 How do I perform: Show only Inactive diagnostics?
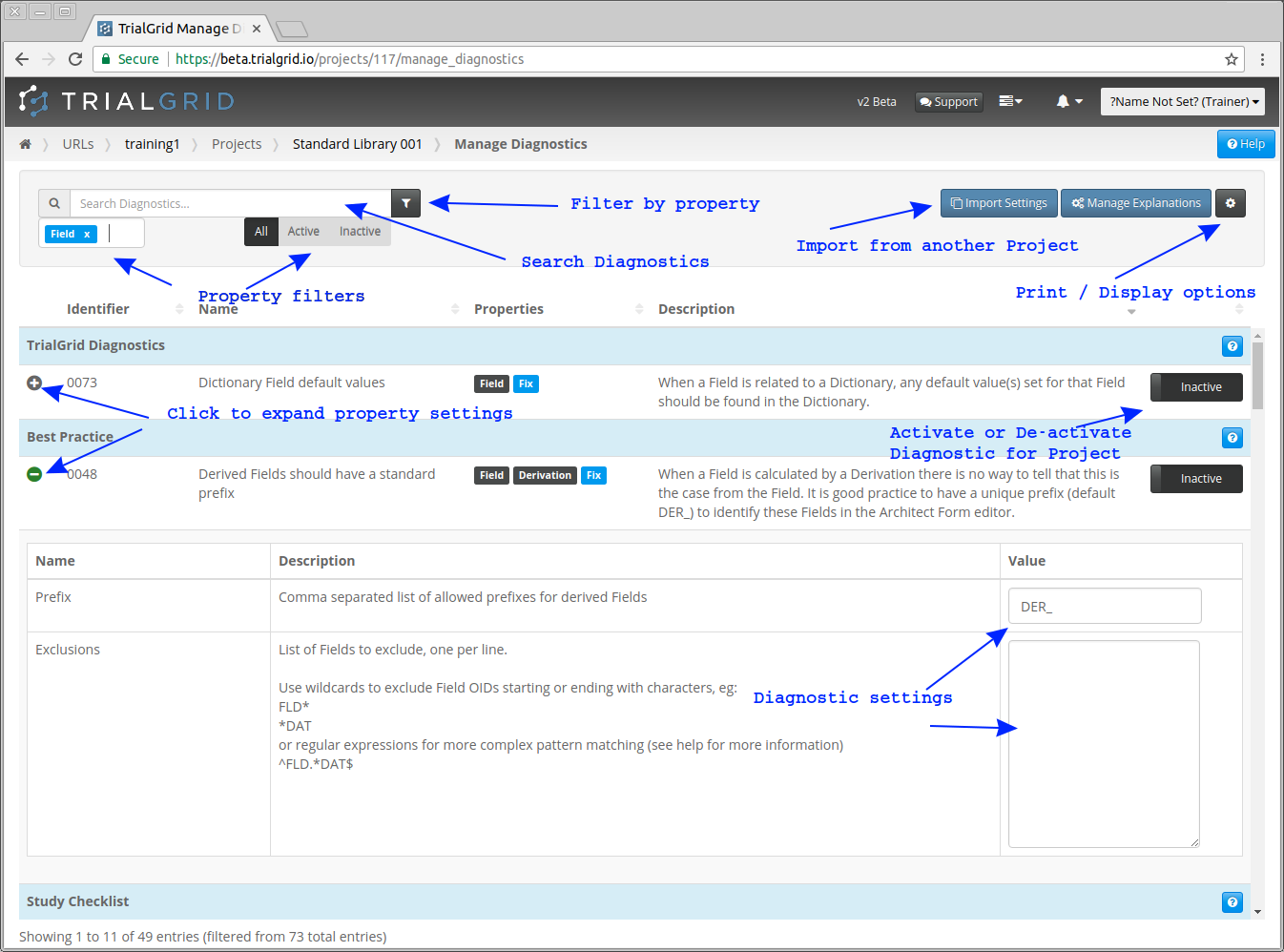click(x=360, y=232)
